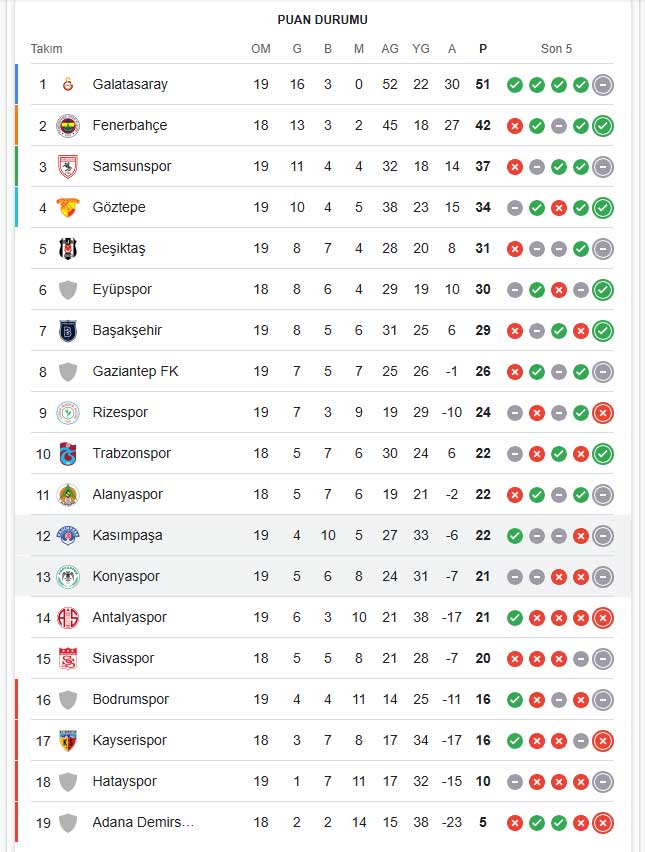Select the Kasımpaşa table row
Image resolution: width=645 pixels, height=852 pixels.
click(x=322, y=535)
